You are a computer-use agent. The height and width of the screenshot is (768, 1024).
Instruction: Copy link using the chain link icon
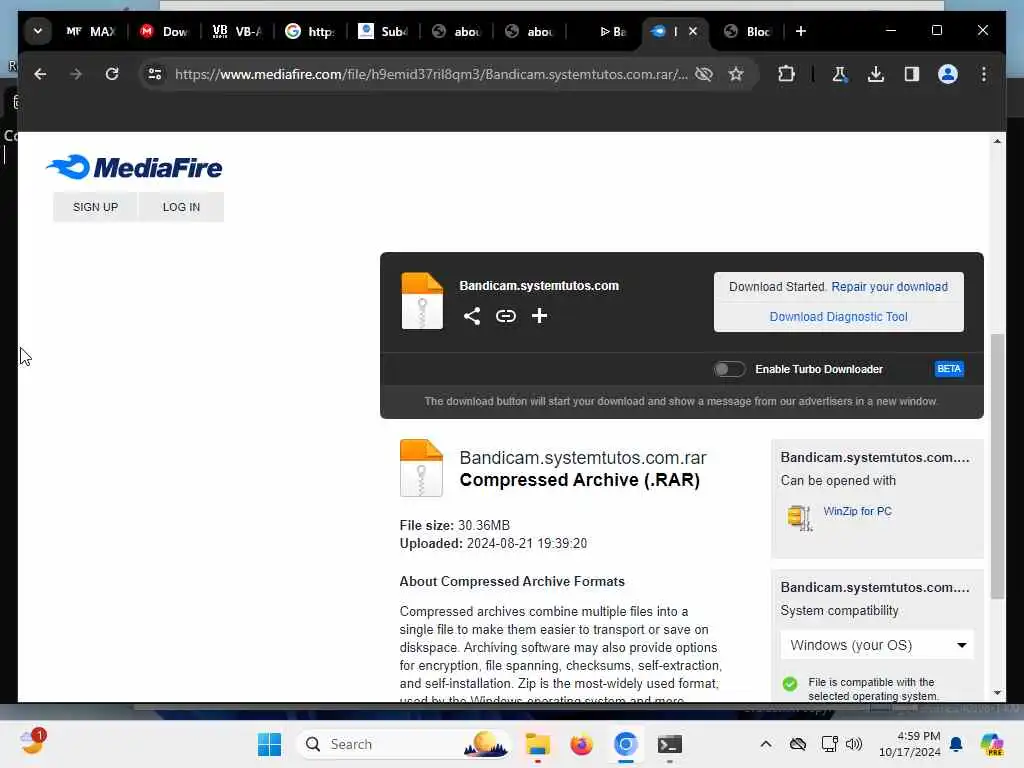click(505, 316)
